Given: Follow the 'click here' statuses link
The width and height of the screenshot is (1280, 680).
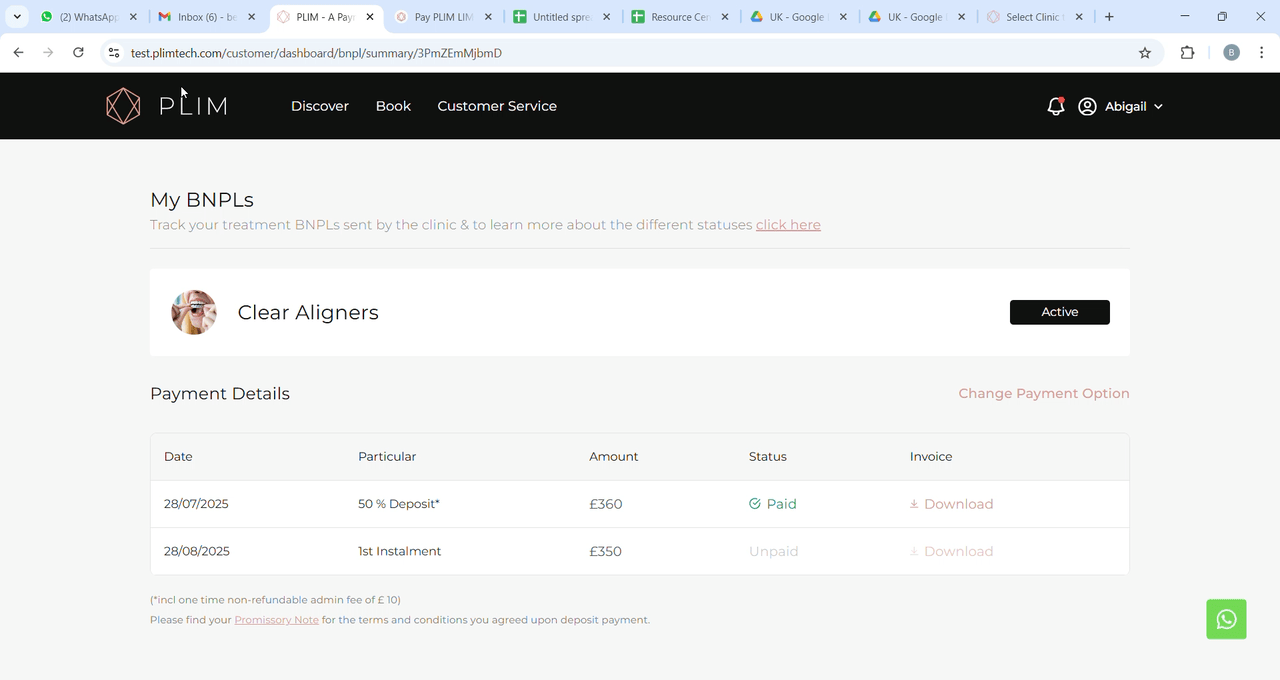Looking at the screenshot, I should coord(788,225).
